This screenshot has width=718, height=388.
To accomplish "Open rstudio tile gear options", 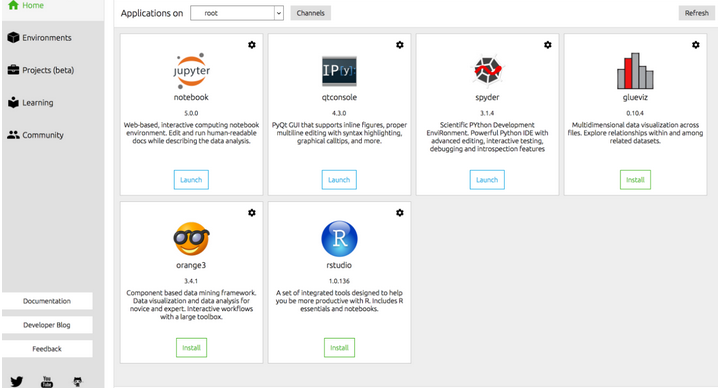I will (x=400, y=213).
